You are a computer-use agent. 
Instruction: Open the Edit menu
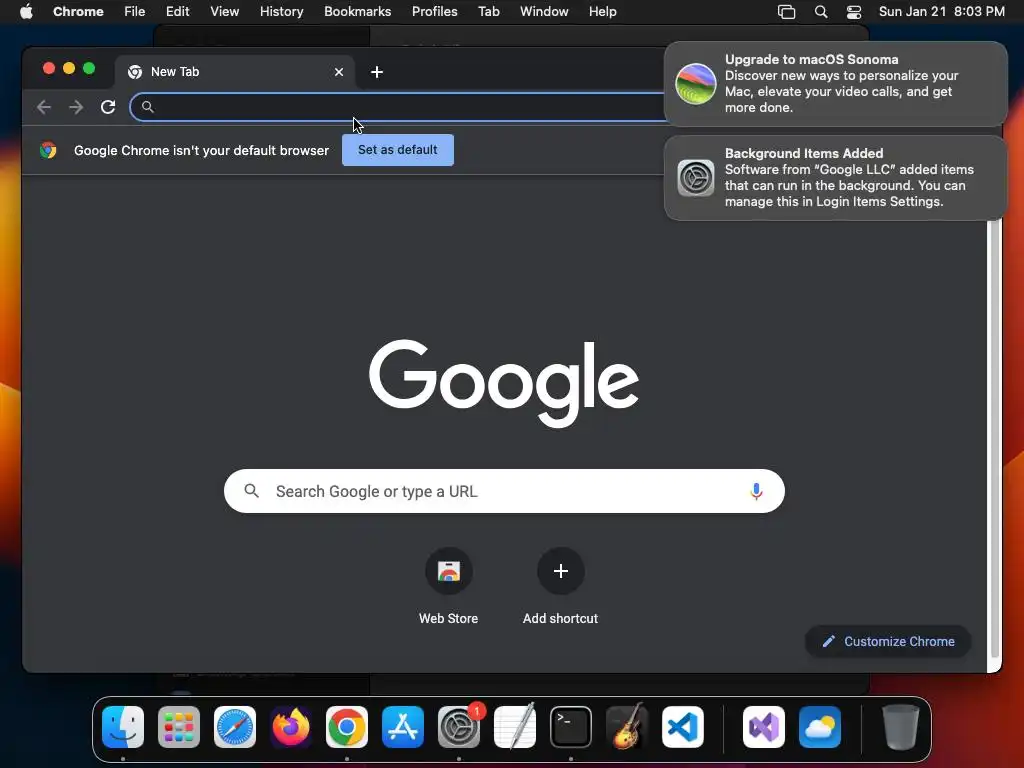tap(177, 12)
